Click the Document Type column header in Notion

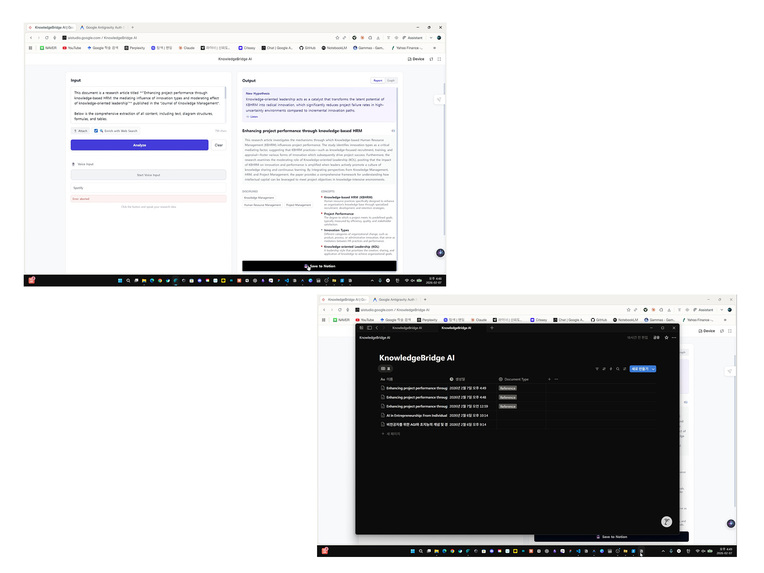coord(514,379)
